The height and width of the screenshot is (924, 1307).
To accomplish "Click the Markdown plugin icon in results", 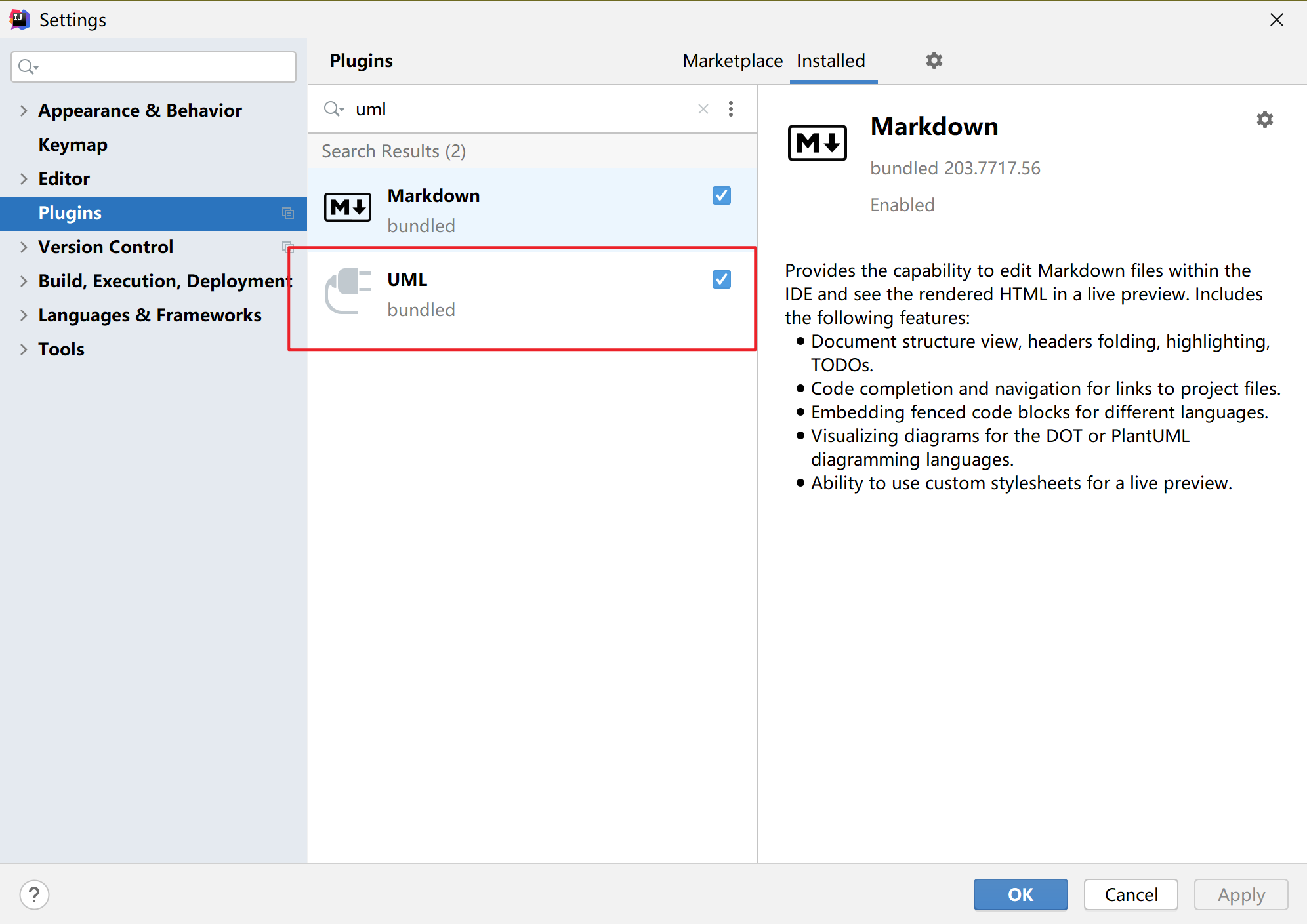I will click(x=348, y=208).
